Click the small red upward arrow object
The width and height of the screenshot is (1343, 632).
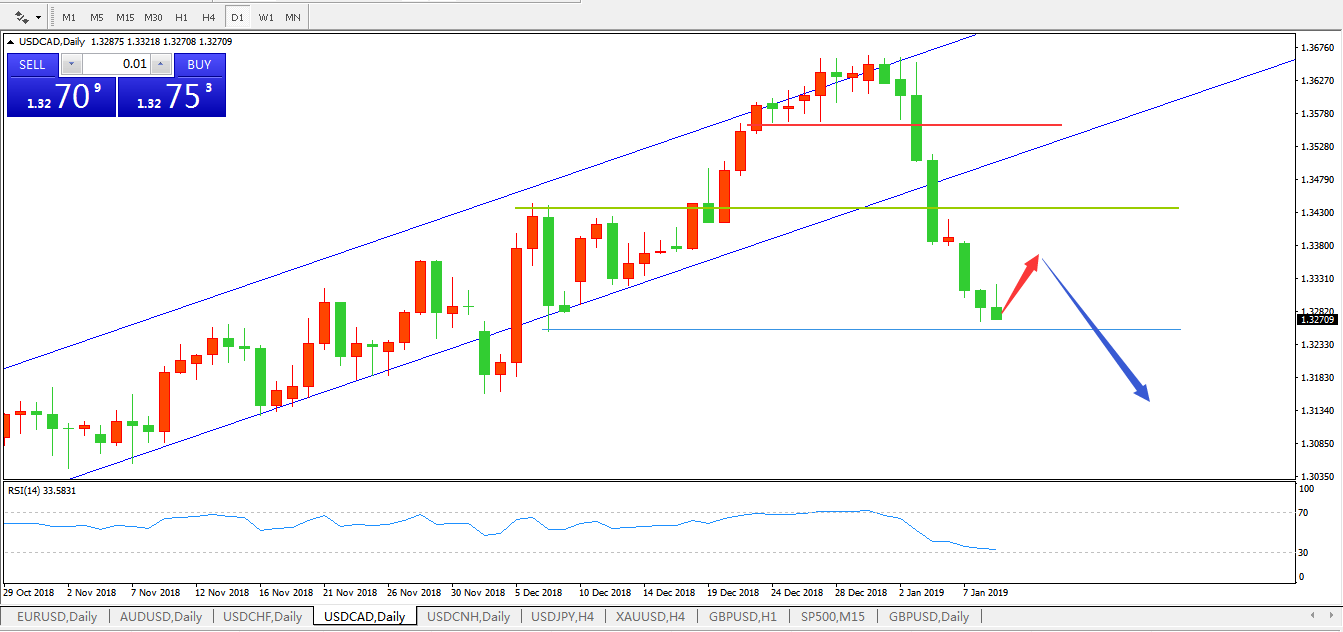1020,286
